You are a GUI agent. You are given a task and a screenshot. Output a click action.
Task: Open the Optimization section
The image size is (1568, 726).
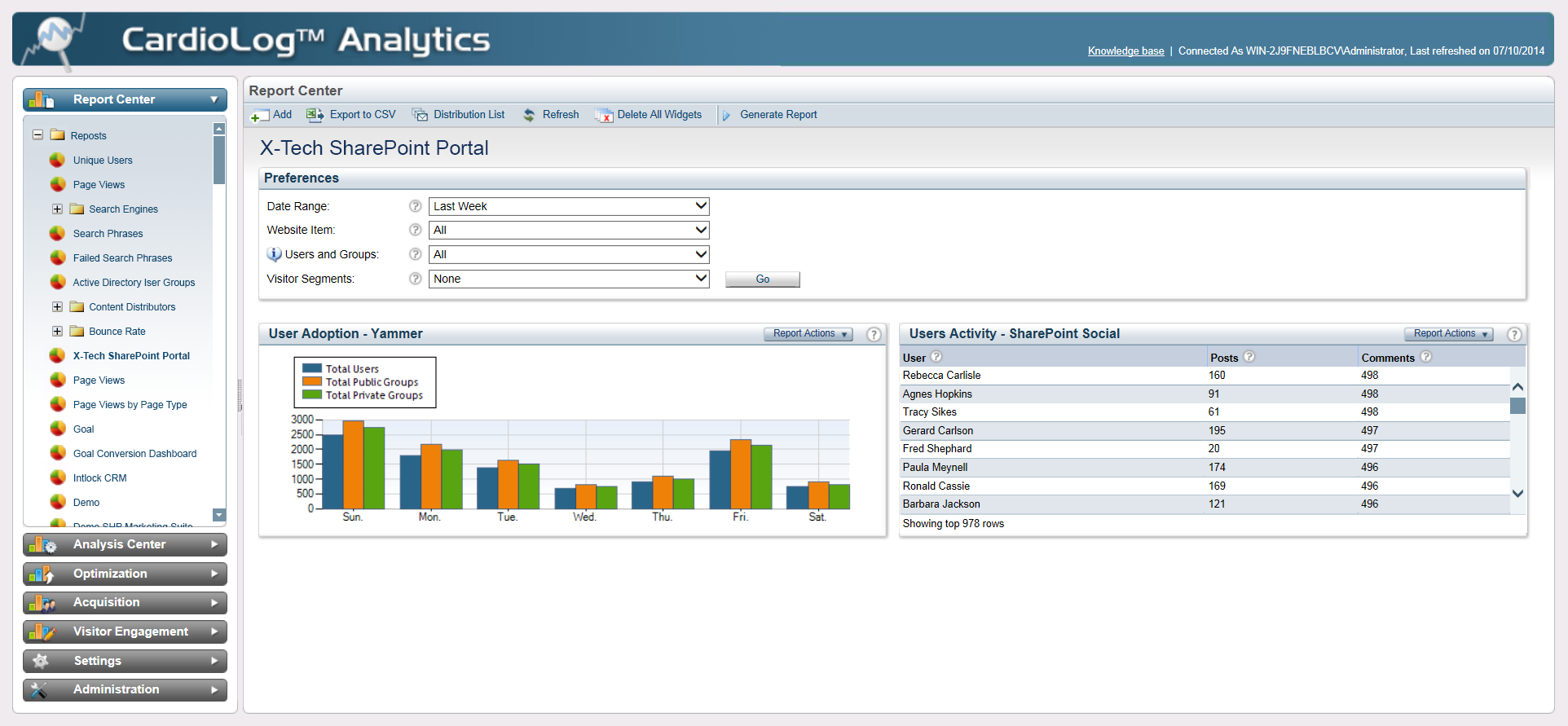[x=125, y=574]
